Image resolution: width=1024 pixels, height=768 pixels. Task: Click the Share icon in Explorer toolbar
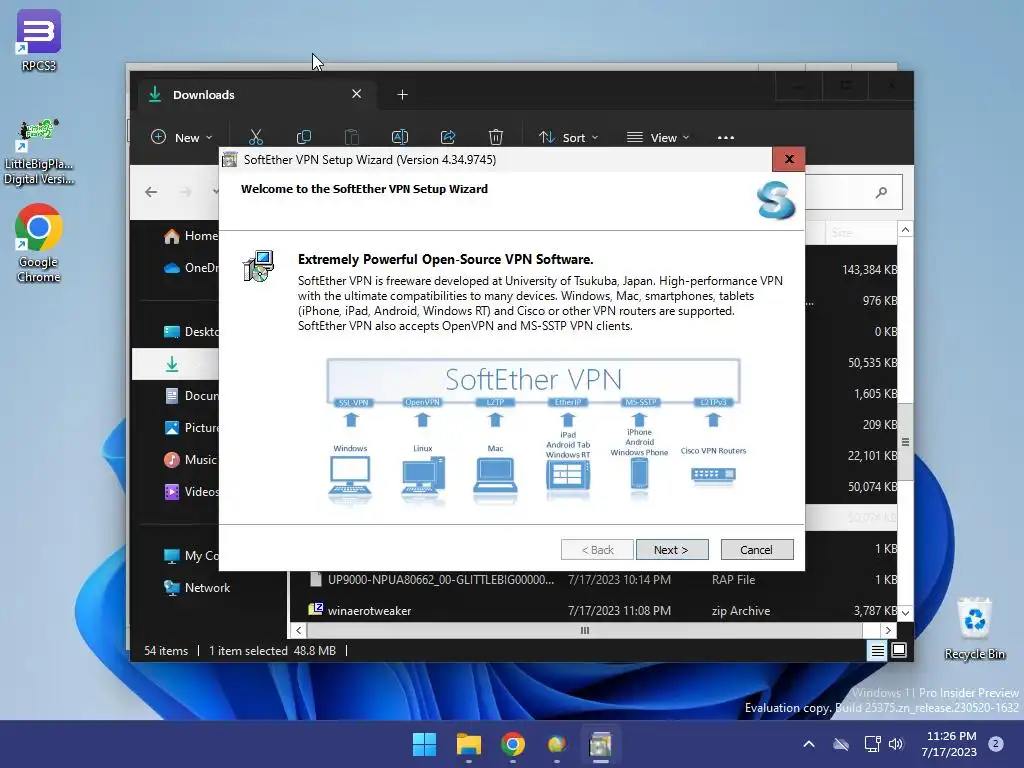[448, 137]
